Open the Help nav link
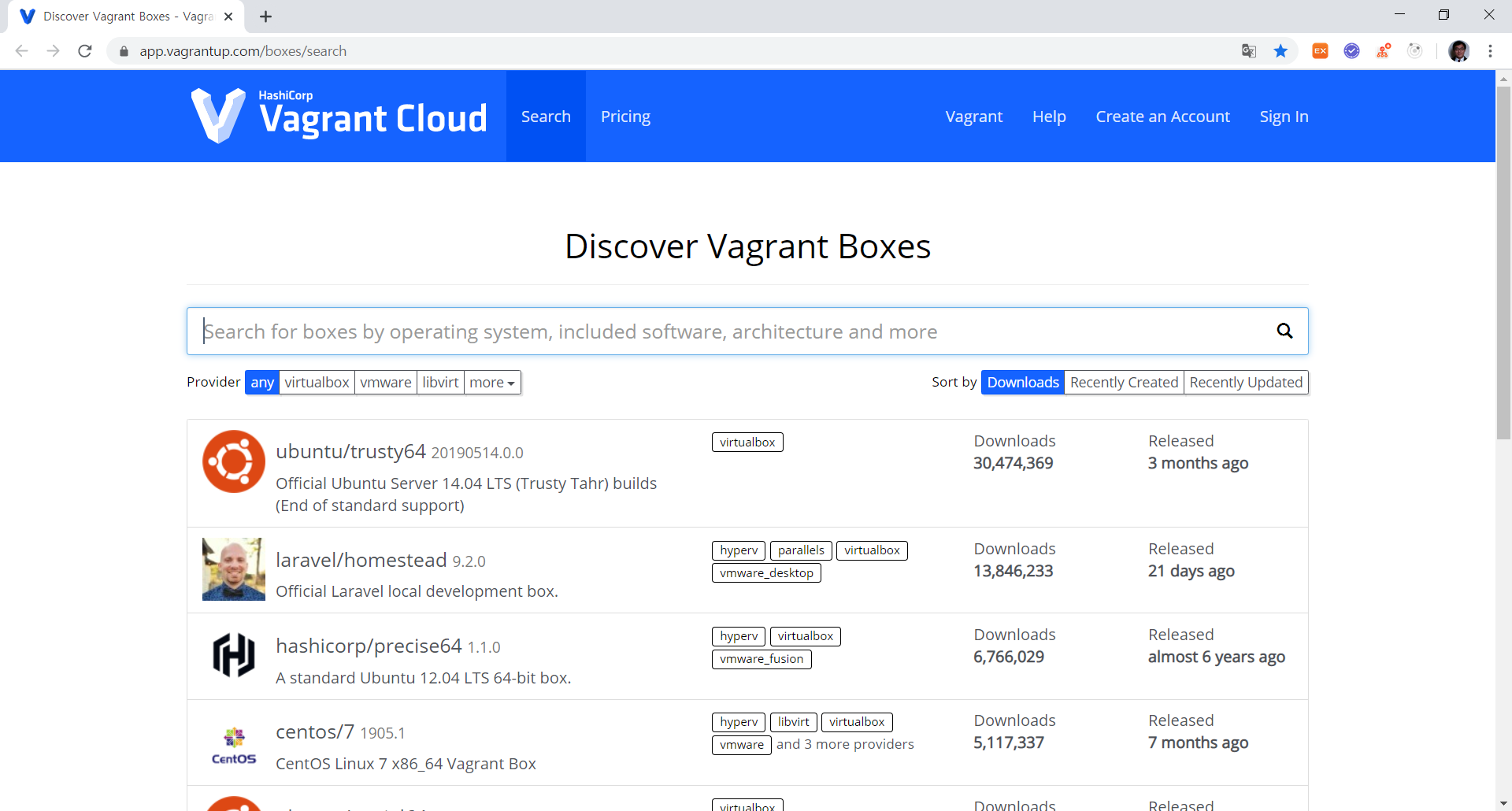Image resolution: width=1512 pixels, height=811 pixels. coord(1049,117)
